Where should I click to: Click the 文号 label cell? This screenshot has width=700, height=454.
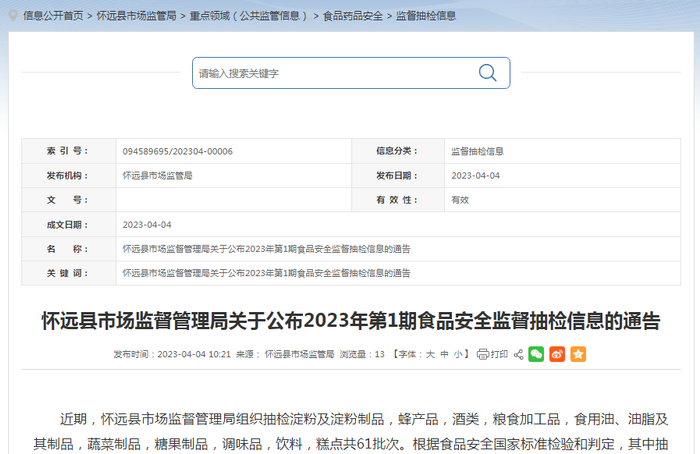69,200
